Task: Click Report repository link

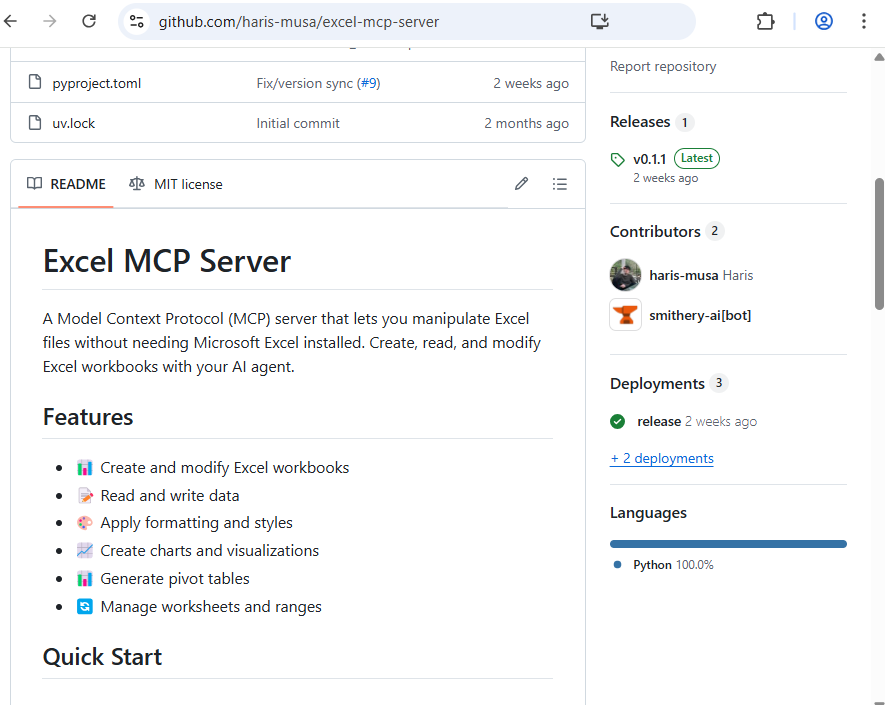Action: coord(663,66)
